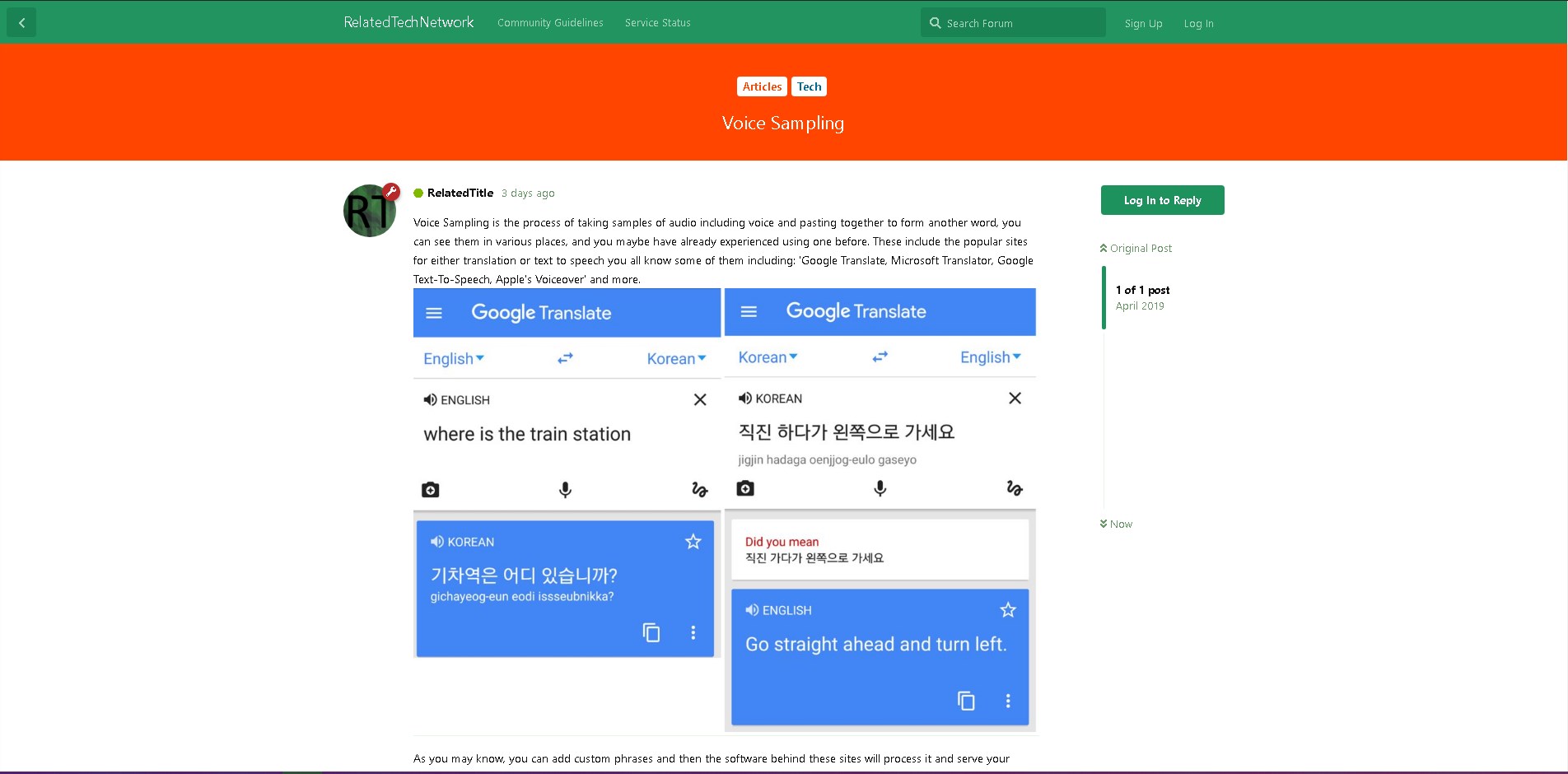Open English source language dropdown
Viewport: 1568px width, 774px height.
pos(454,358)
